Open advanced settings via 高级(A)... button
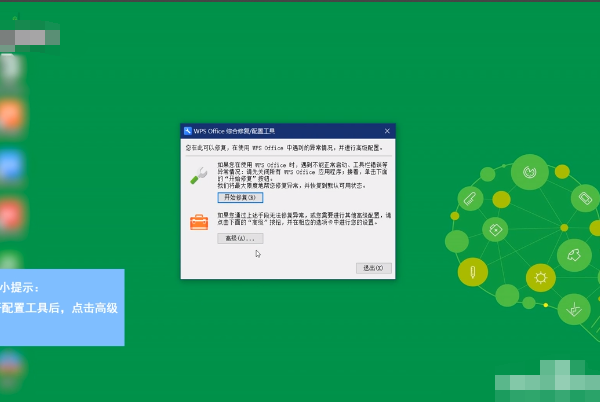600x402 pixels. pos(240,238)
